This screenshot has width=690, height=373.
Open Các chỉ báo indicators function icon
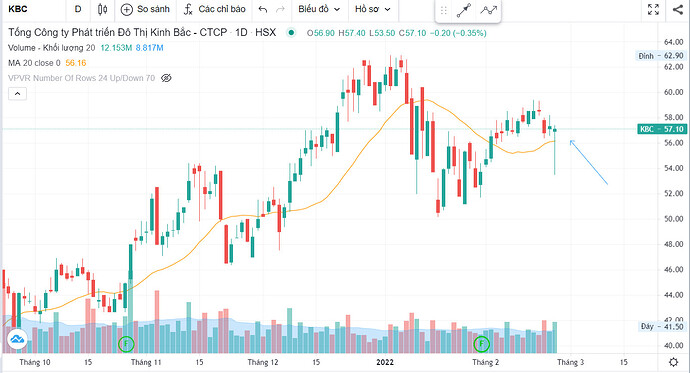click(x=188, y=9)
